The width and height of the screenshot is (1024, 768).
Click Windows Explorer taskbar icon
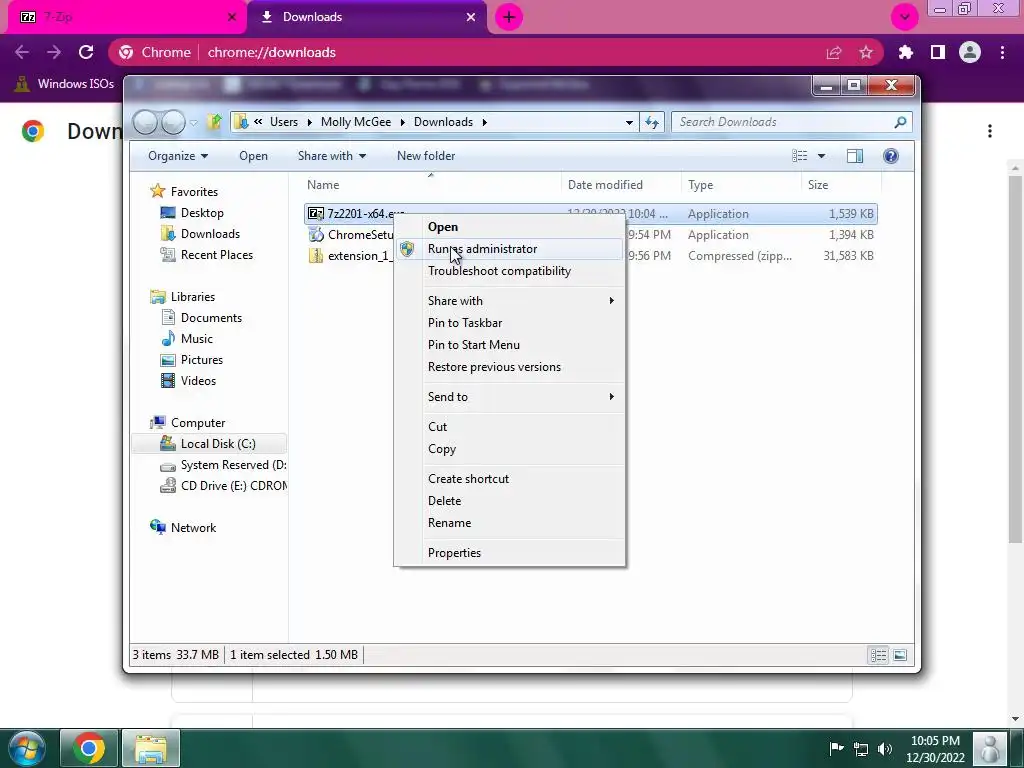151,748
